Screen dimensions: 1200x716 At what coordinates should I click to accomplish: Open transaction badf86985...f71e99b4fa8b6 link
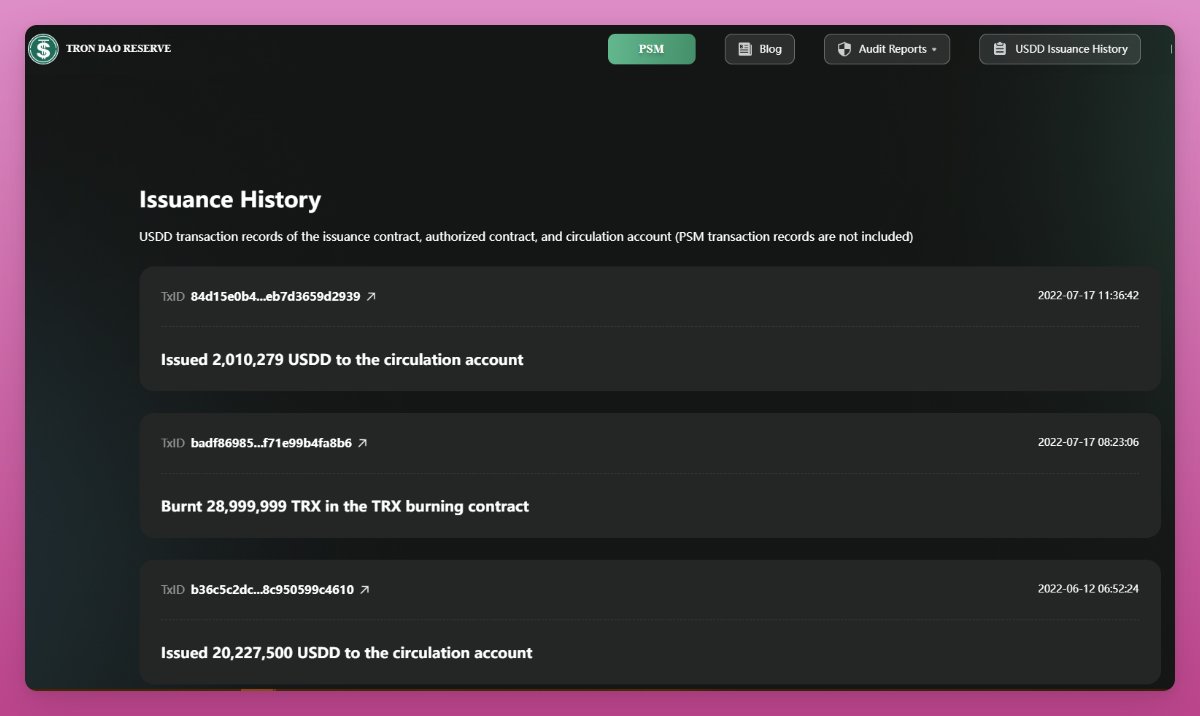tap(271, 443)
